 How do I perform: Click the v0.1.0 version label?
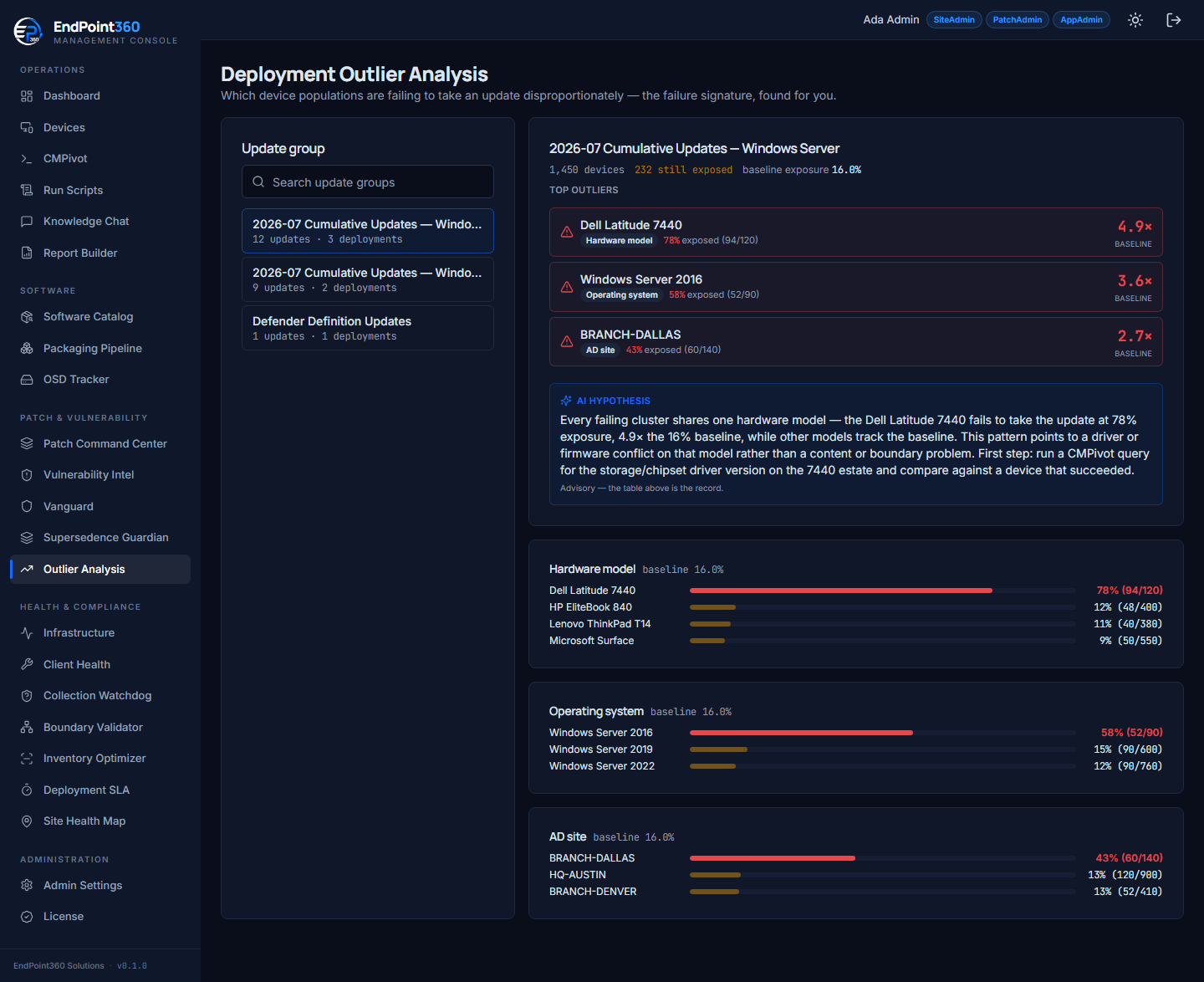(x=132, y=966)
